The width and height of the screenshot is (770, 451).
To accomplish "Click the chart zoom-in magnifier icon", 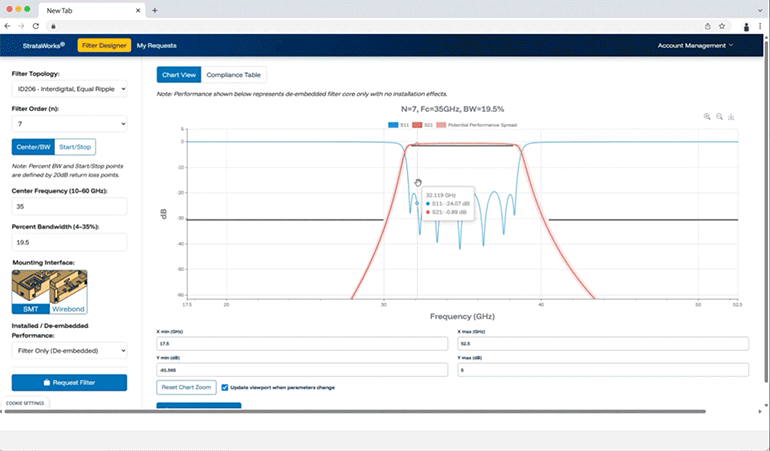I will (707, 116).
